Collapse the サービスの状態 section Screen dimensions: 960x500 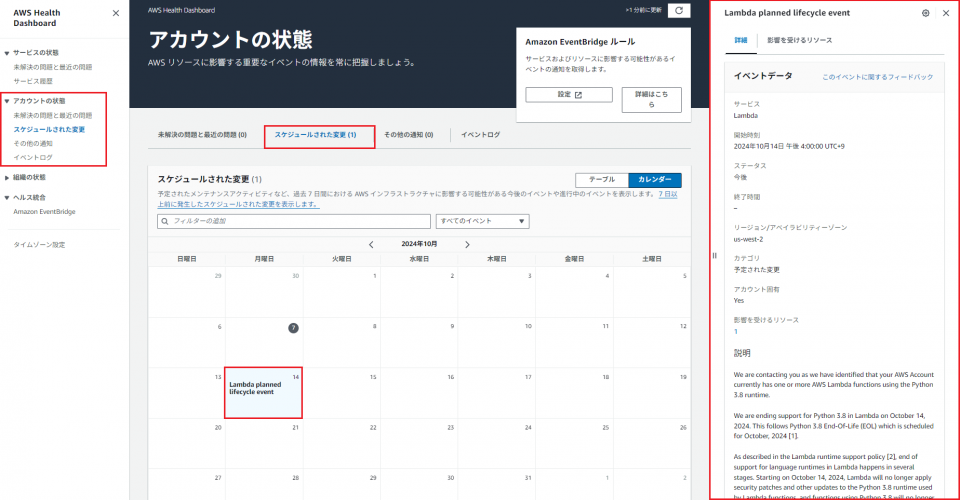point(7,53)
